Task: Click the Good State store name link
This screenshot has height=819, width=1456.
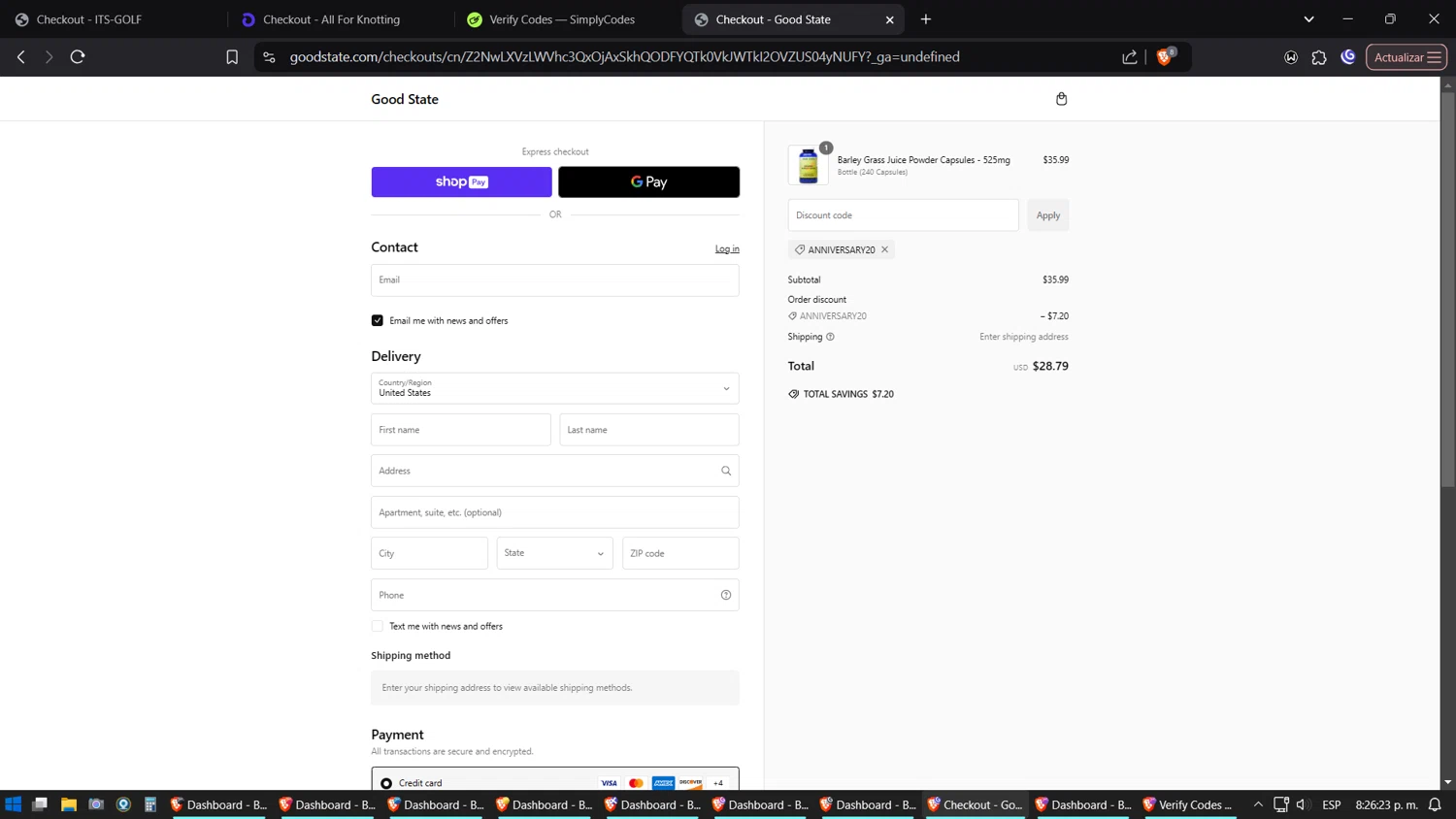Action: (405, 99)
